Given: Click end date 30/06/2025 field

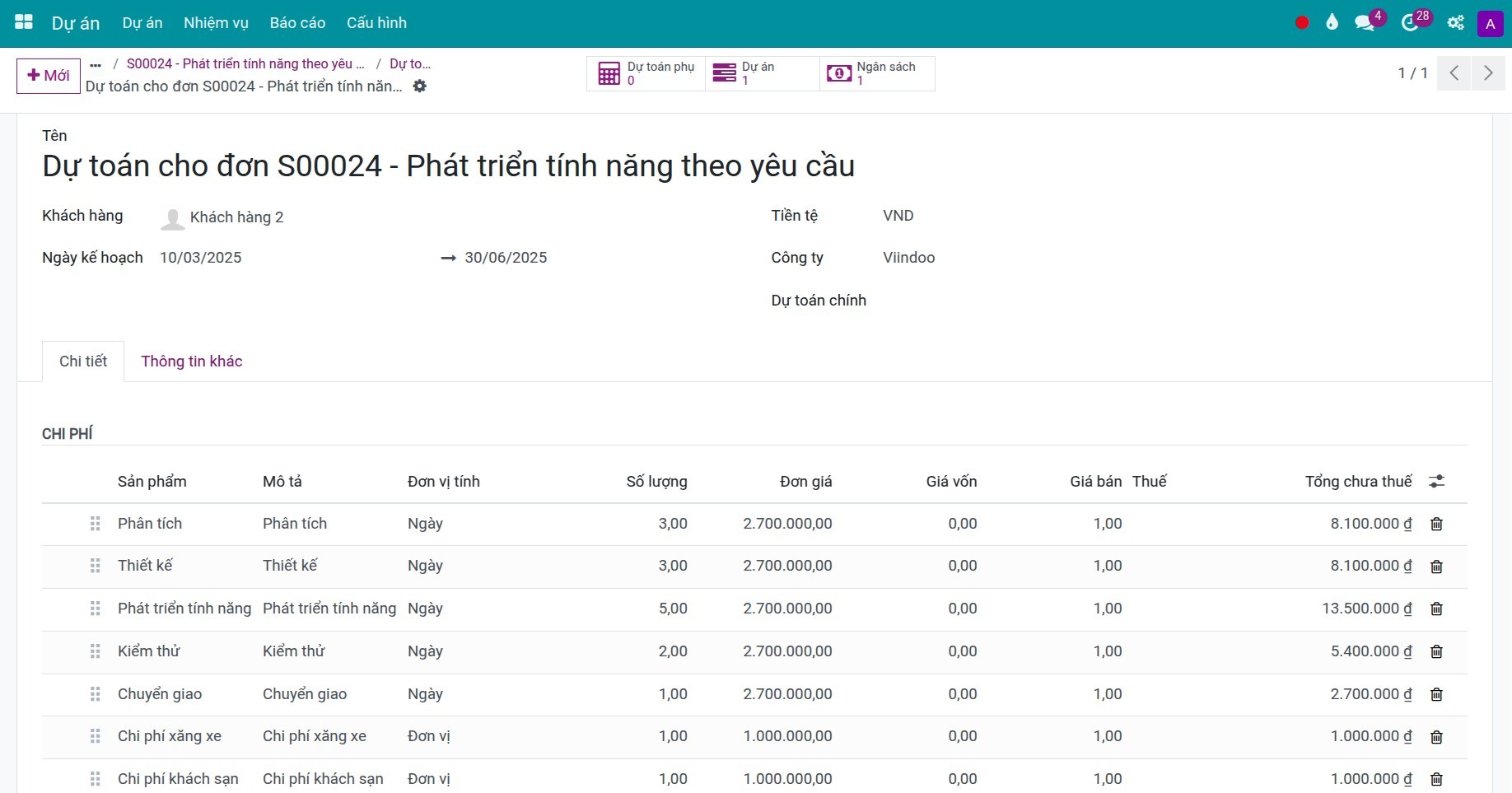Looking at the screenshot, I should click(x=506, y=258).
